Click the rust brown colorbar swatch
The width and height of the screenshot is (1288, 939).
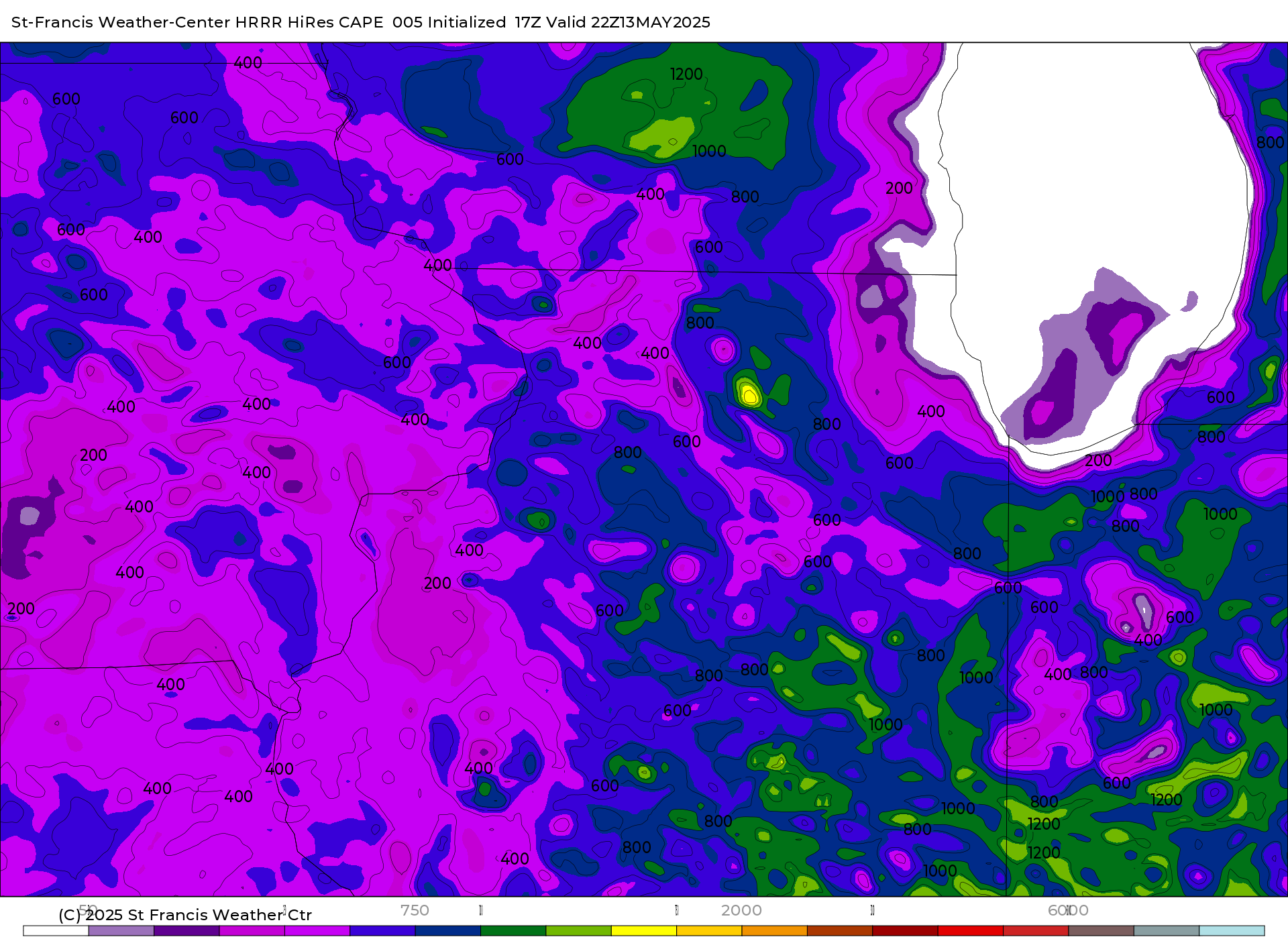click(840, 931)
